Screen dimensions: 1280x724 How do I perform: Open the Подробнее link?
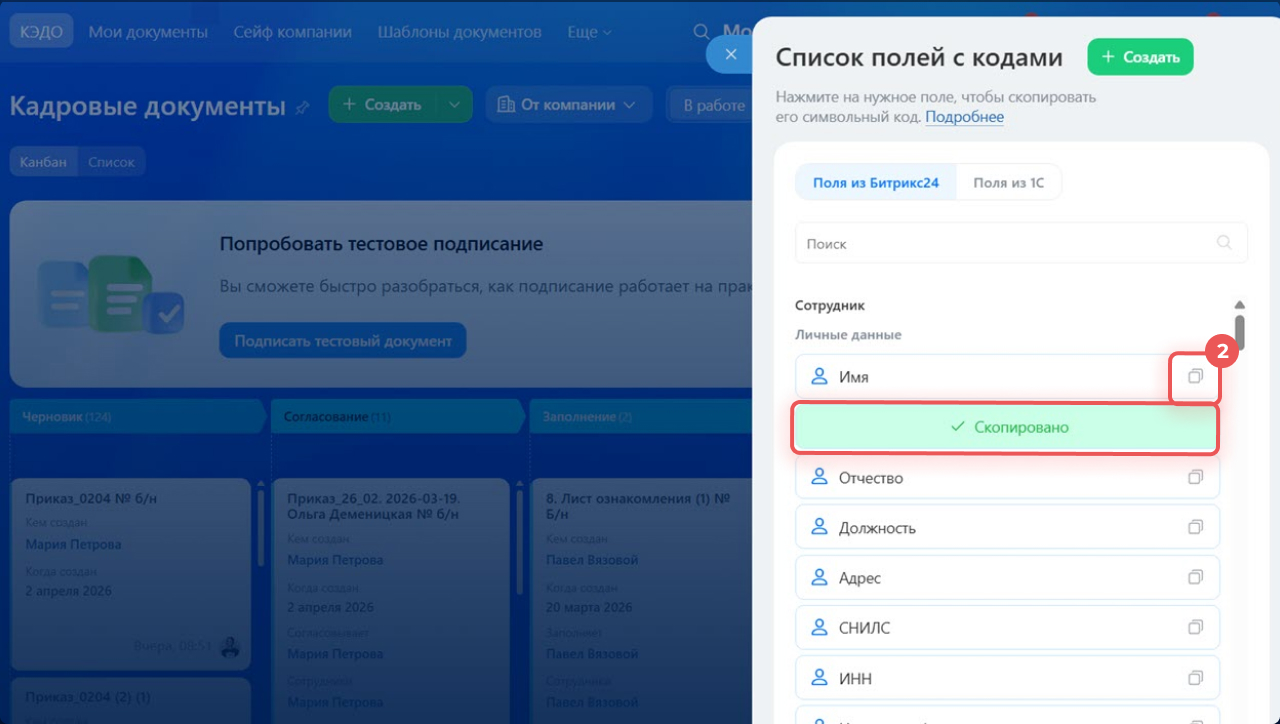point(964,117)
